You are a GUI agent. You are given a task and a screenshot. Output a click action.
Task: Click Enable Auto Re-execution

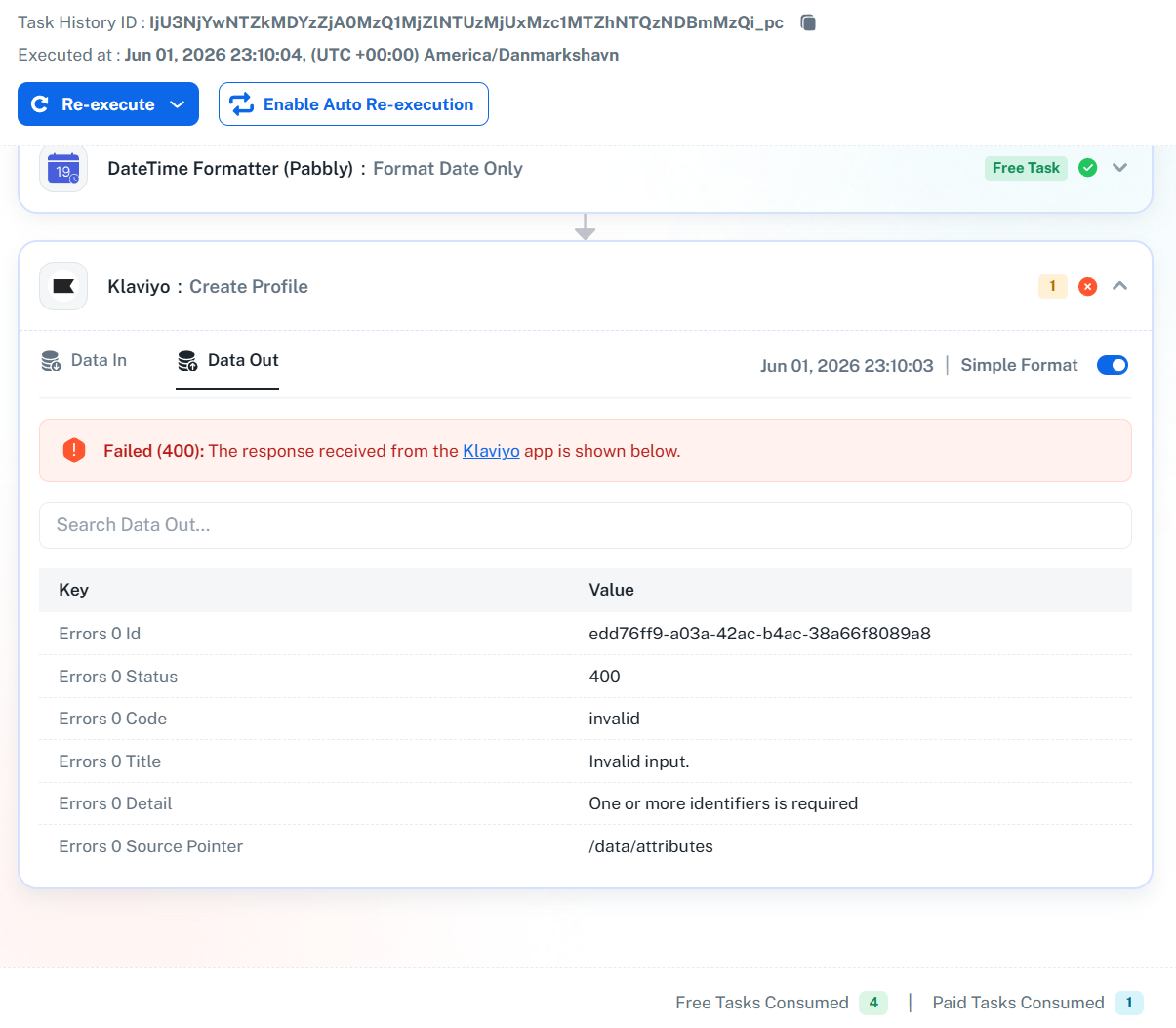point(353,104)
